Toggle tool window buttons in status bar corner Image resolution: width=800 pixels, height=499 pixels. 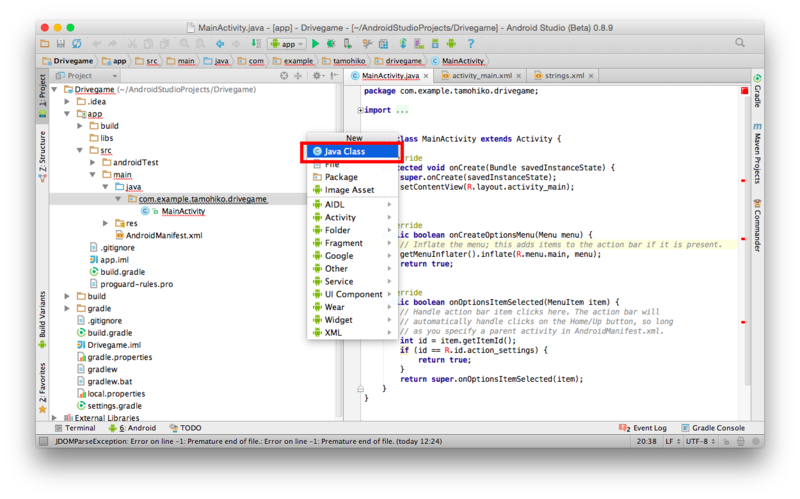click(x=44, y=441)
